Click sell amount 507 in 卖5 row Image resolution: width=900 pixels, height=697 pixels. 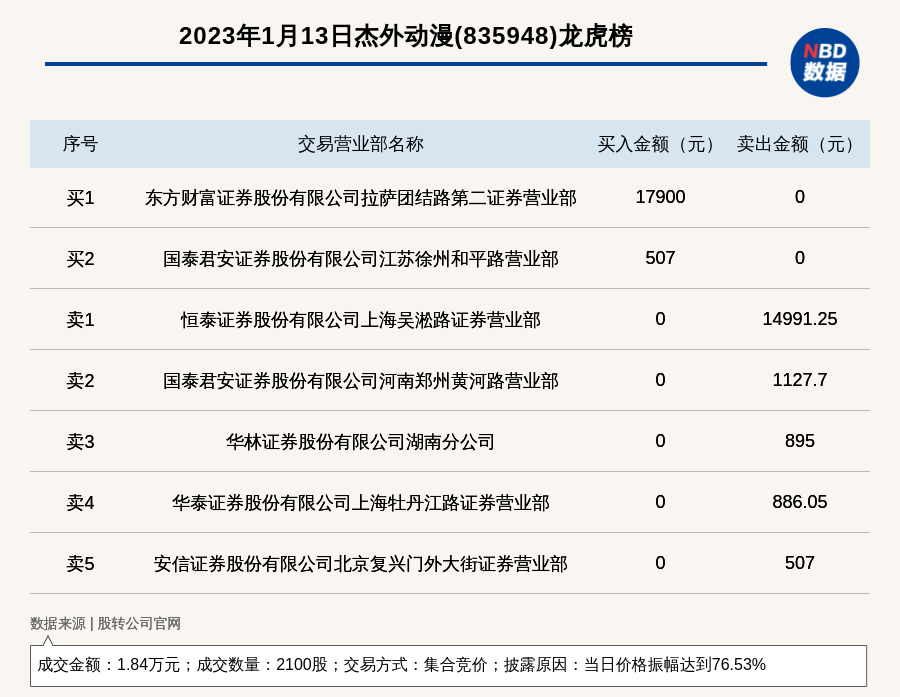pyautogui.click(x=800, y=563)
